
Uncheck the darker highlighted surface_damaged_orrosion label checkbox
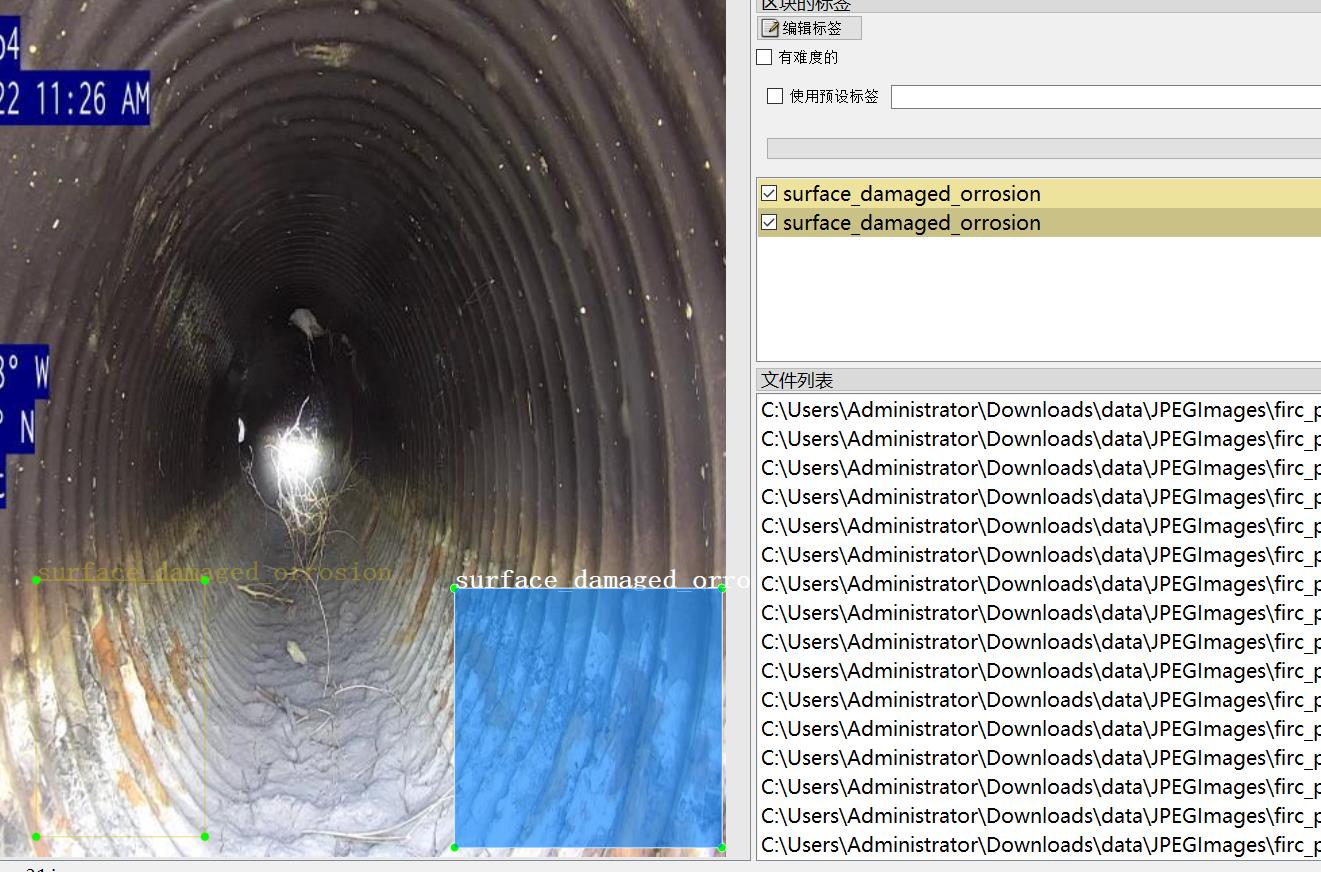point(769,222)
